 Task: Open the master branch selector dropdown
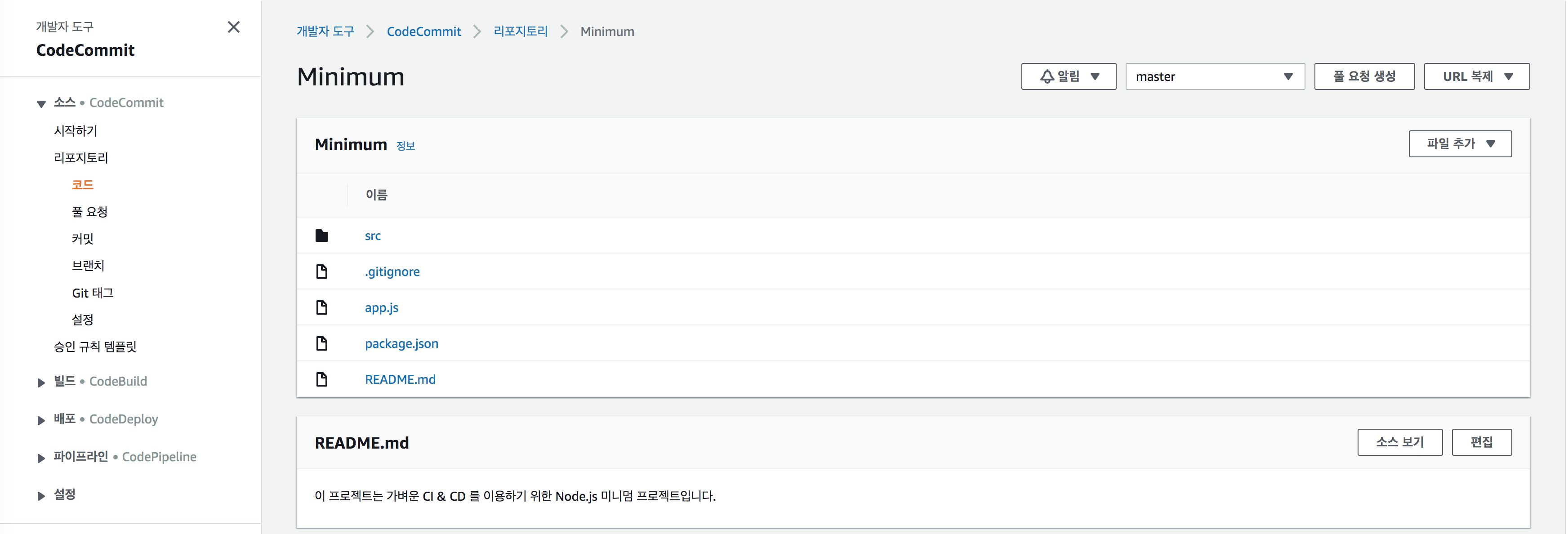(1214, 77)
